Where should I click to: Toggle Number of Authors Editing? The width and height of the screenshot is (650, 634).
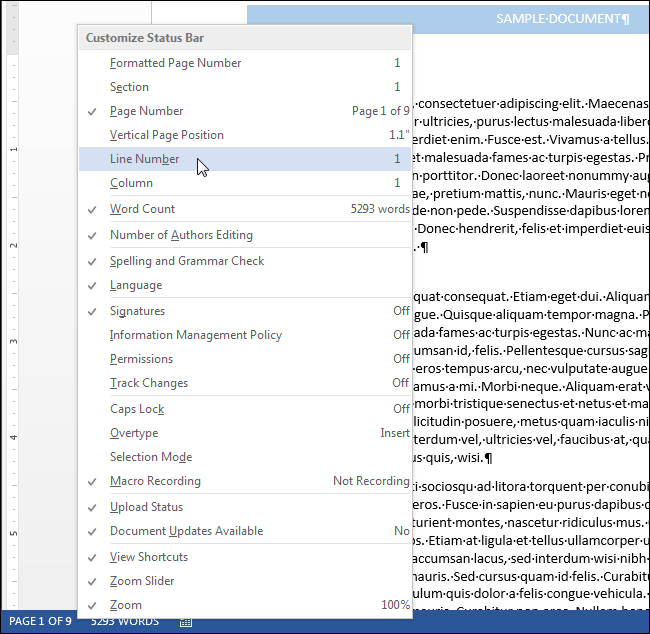coord(245,235)
